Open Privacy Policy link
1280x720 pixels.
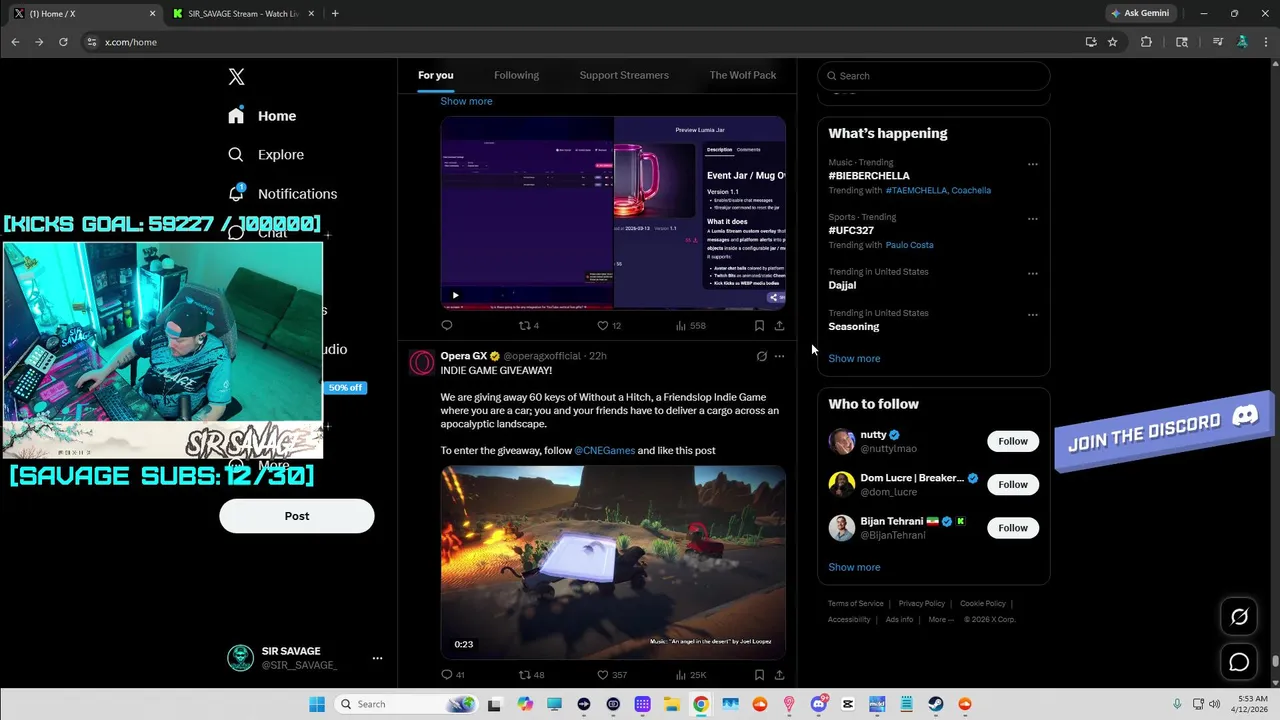921,604
